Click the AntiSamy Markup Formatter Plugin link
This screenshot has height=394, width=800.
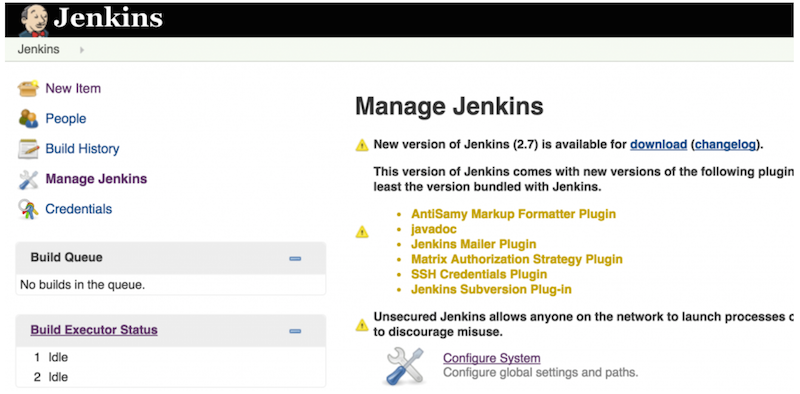click(x=513, y=213)
